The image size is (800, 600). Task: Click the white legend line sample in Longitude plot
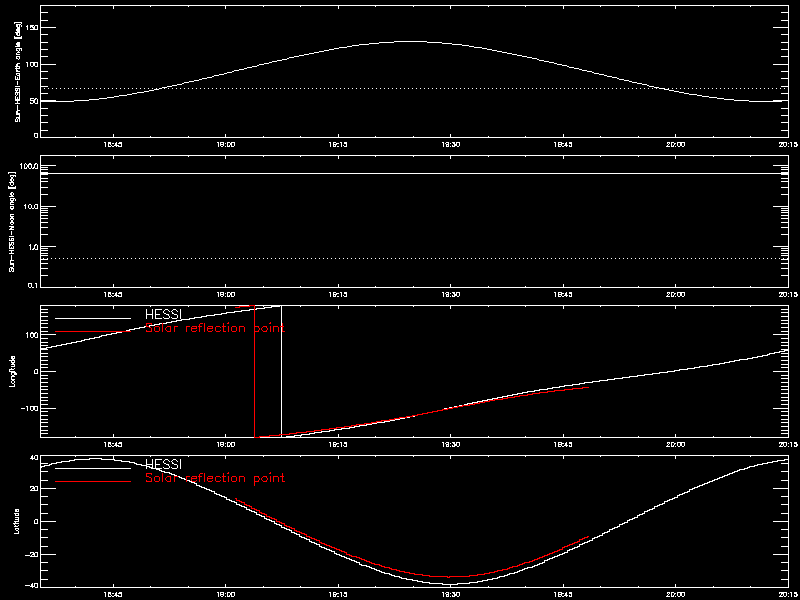coord(92,317)
